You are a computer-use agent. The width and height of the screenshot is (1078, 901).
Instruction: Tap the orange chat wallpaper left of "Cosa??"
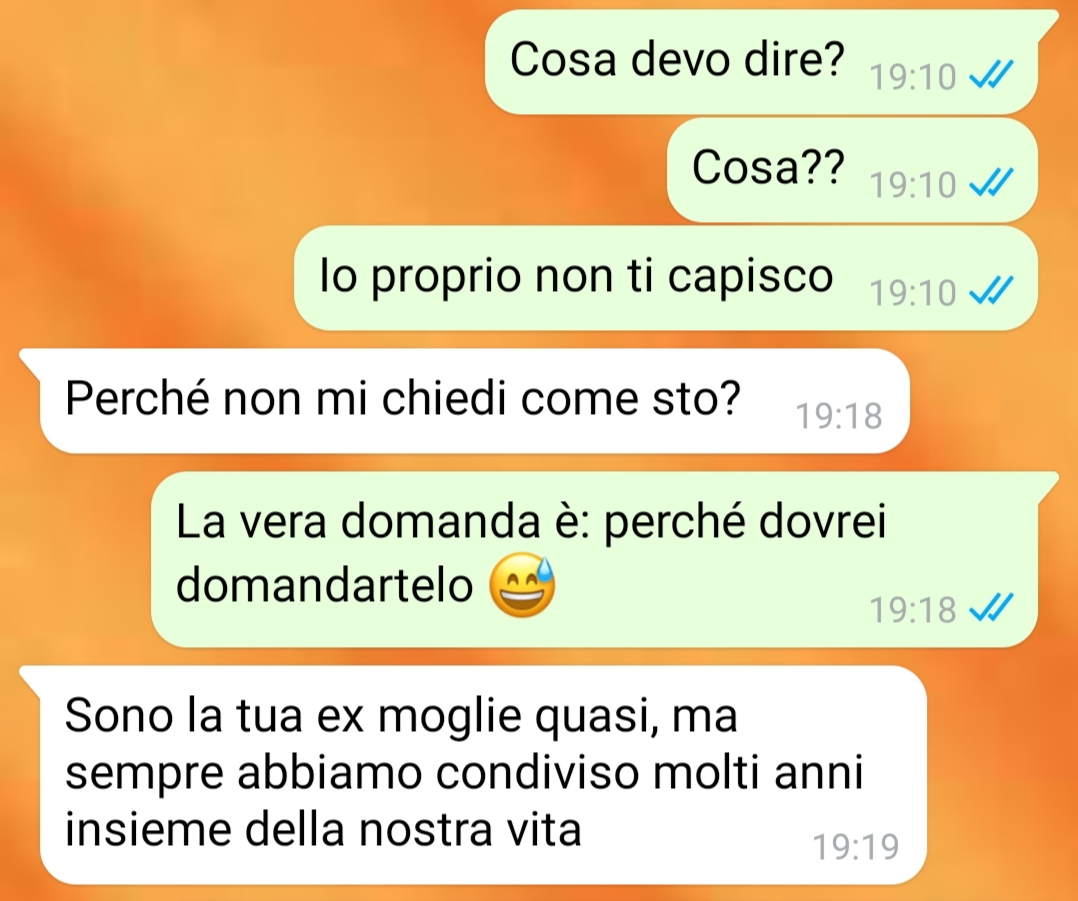pyautogui.click(x=330, y=170)
